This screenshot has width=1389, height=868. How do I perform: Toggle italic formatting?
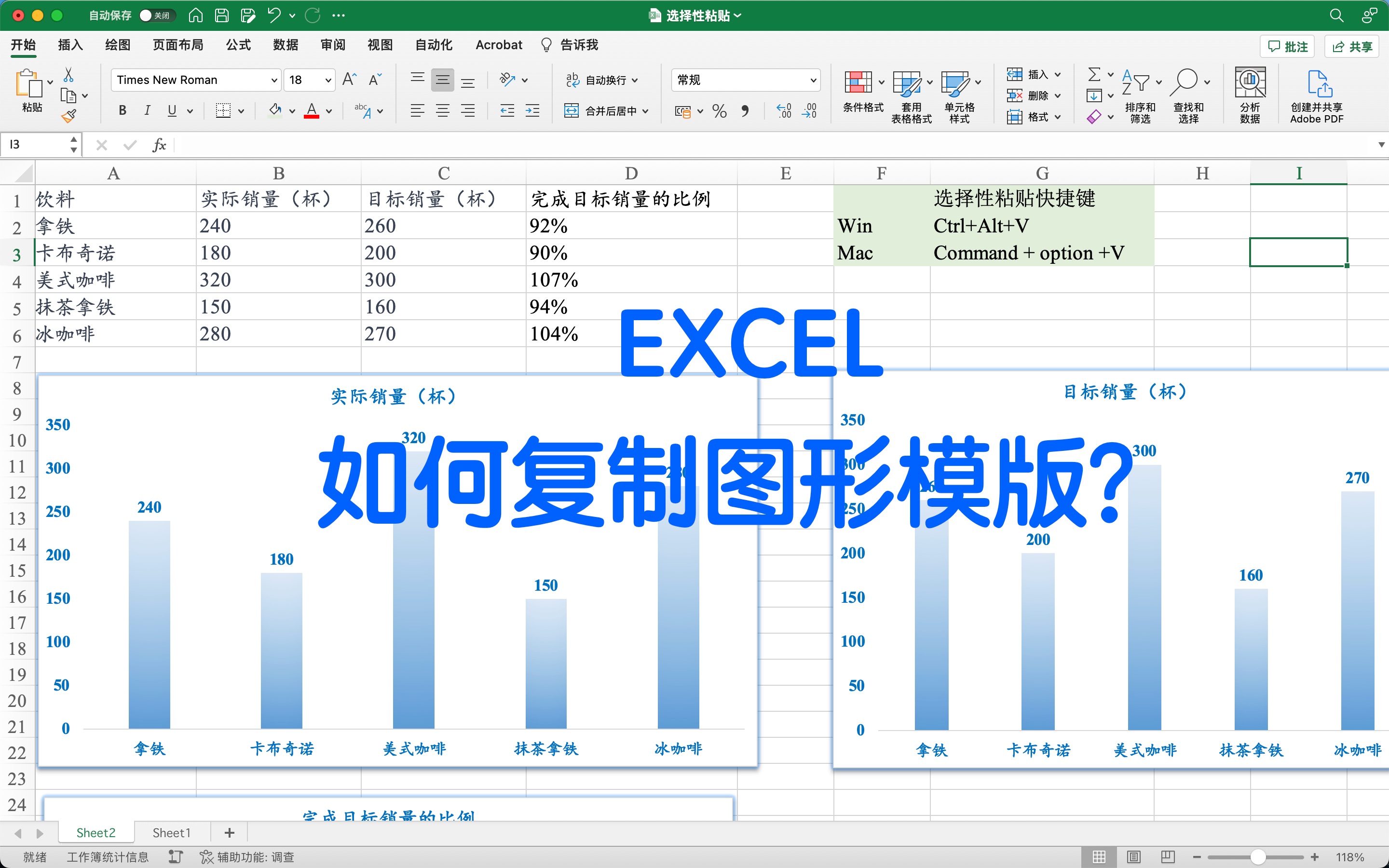pyautogui.click(x=147, y=111)
